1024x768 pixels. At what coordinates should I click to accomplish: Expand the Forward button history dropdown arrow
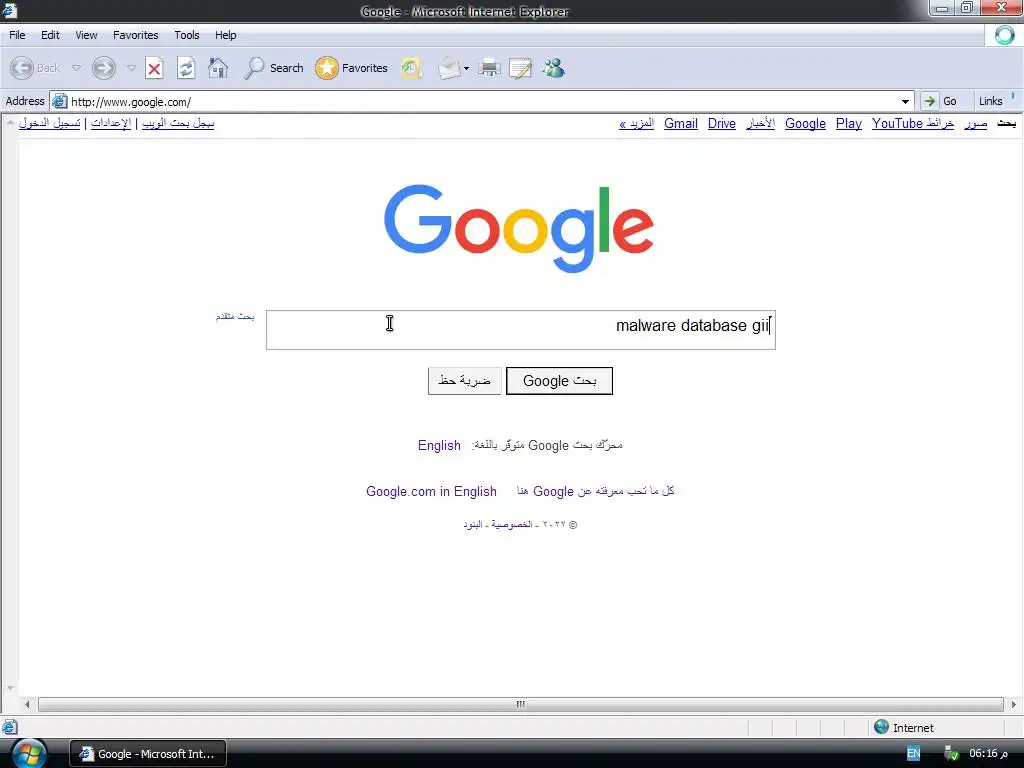pos(131,68)
